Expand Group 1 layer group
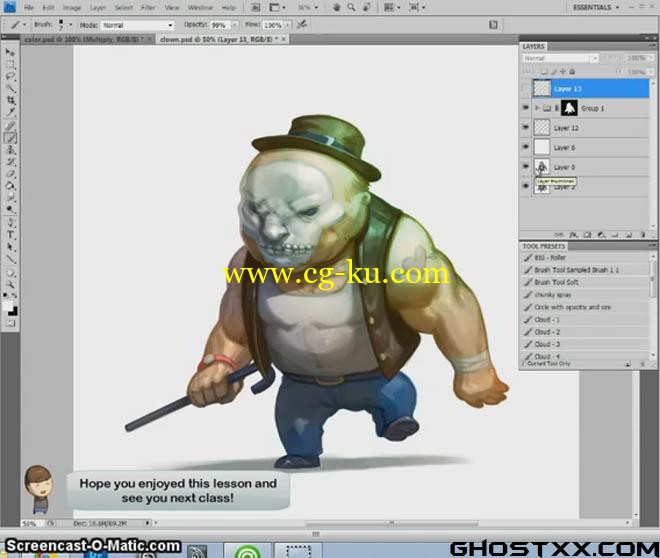The image size is (660, 558). 537,108
